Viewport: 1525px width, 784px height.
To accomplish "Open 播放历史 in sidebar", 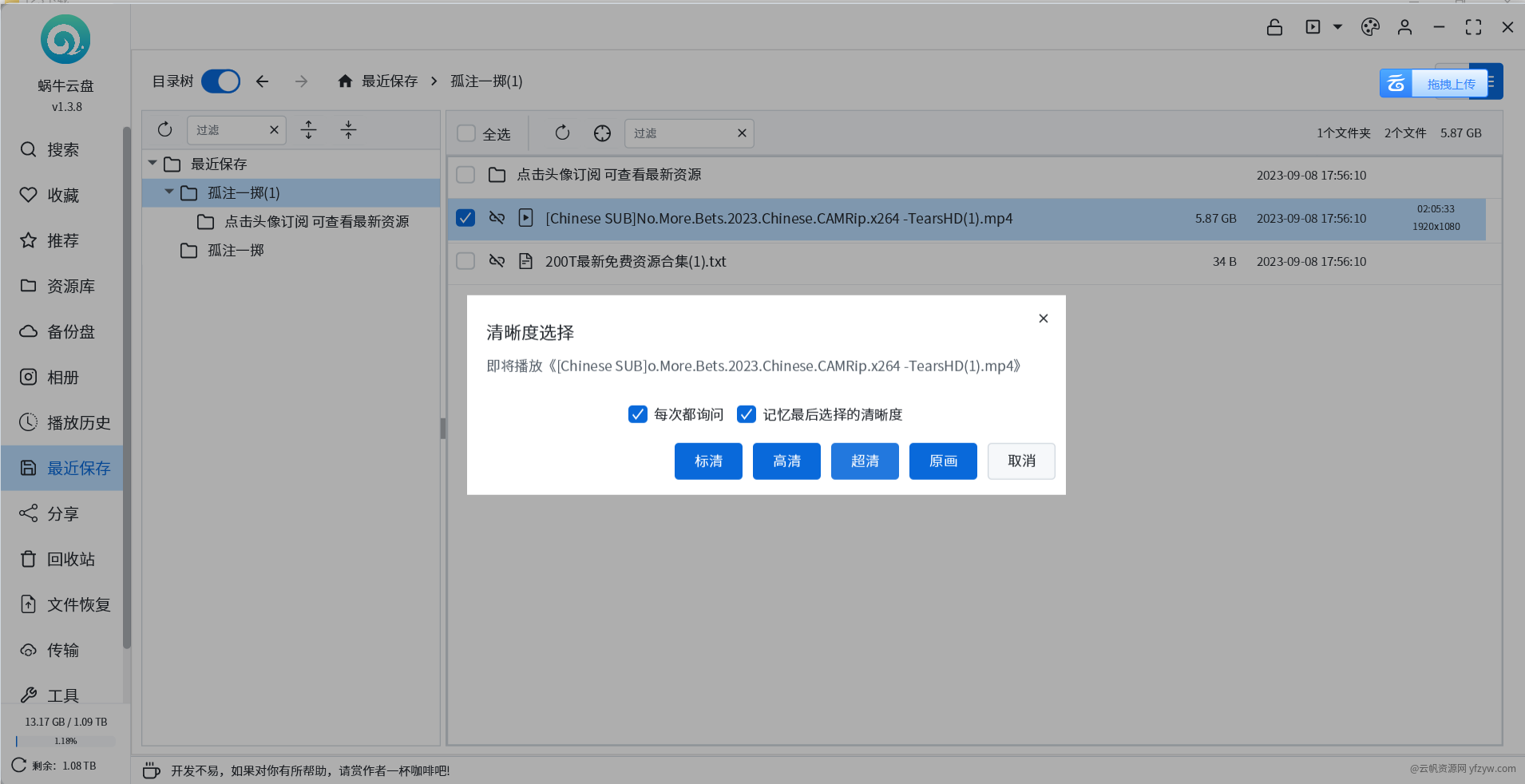I will click(62, 422).
